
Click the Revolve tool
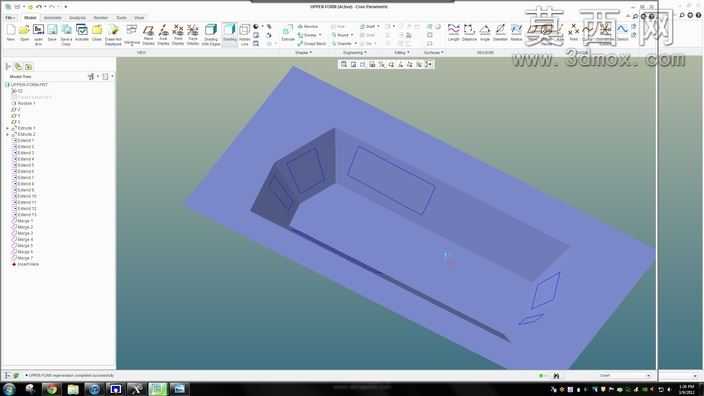tap(308, 26)
